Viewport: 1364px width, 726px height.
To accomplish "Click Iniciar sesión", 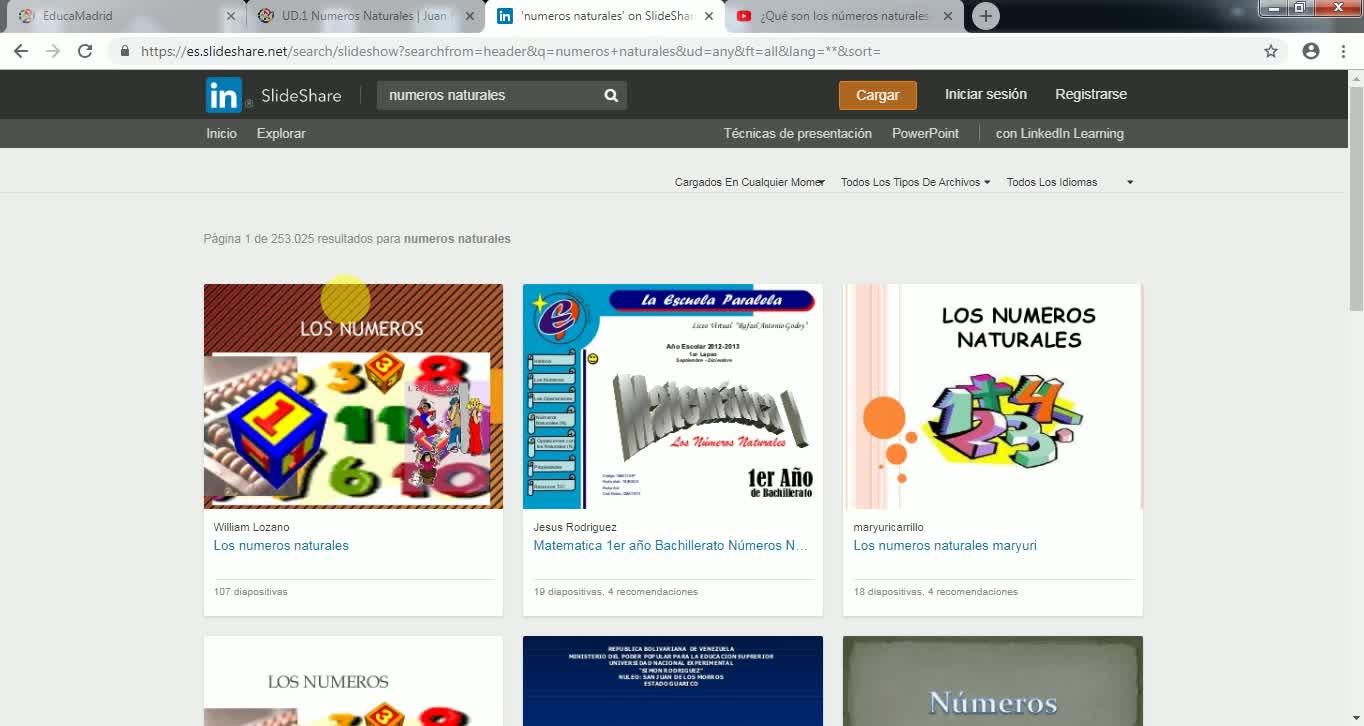I will click(986, 94).
